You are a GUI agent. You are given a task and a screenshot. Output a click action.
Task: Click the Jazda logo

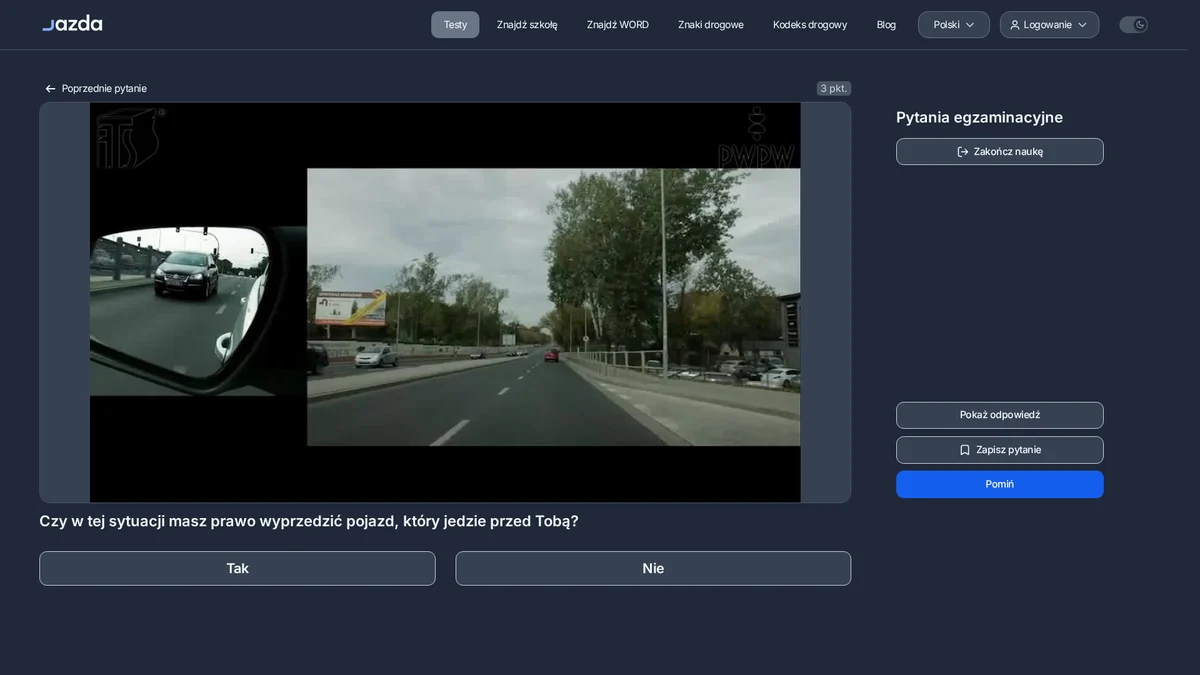pyautogui.click(x=72, y=24)
